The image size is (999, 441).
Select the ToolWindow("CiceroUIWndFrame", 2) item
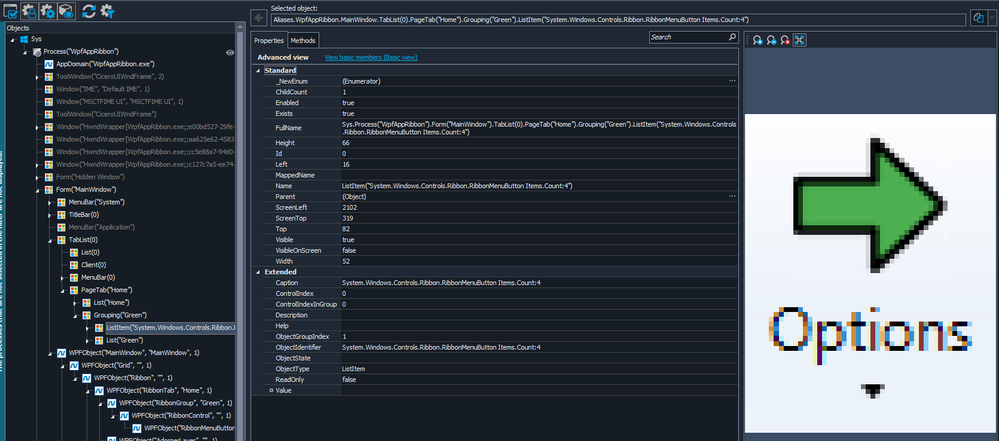[110, 76]
